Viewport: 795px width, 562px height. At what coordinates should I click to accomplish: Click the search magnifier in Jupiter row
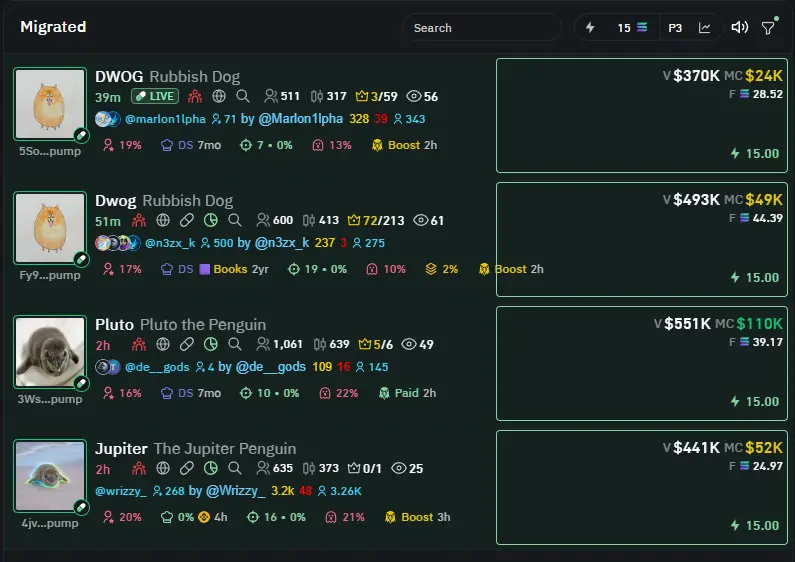[x=234, y=468]
